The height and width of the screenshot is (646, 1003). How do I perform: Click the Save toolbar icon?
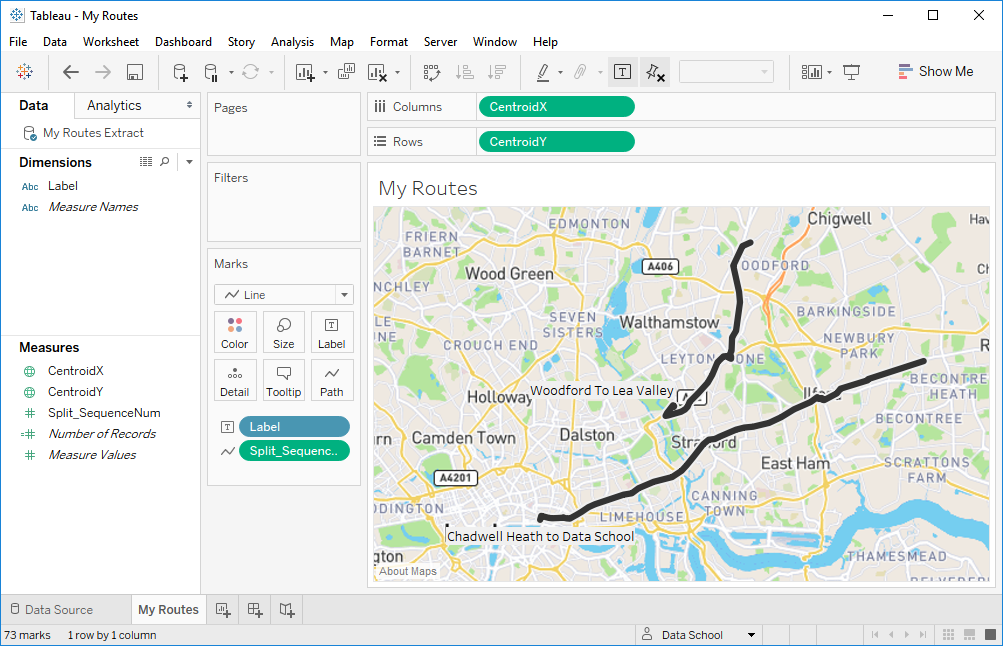[135, 72]
